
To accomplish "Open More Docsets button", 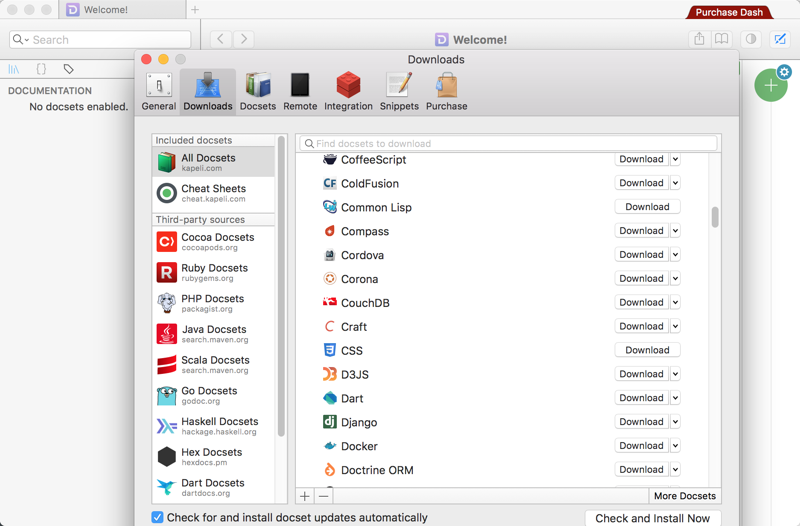I will (x=685, y=496).
